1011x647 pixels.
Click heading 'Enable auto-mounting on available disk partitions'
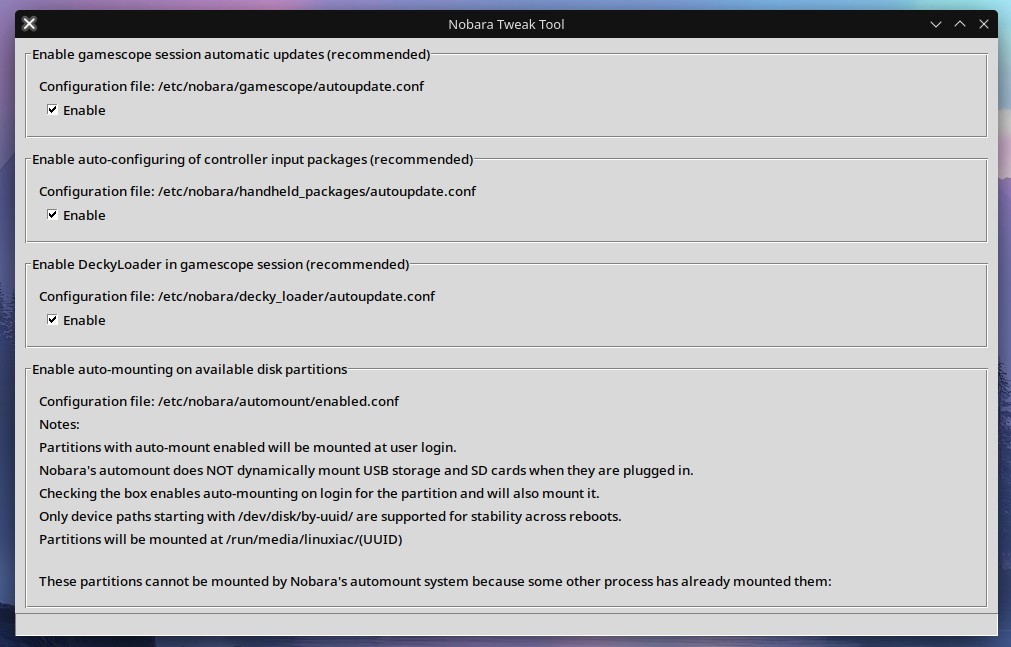tap(190, 370)
